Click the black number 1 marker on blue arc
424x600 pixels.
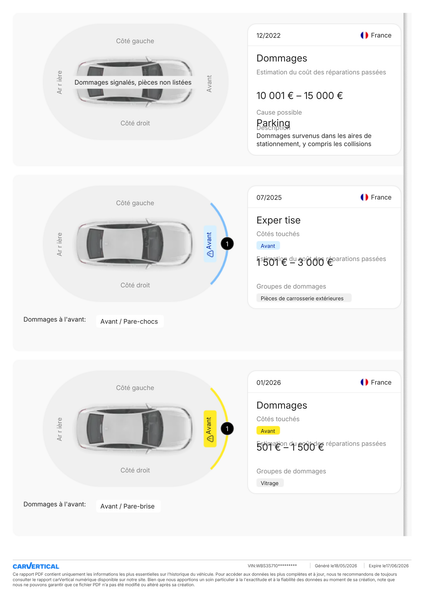pos(227,244)
